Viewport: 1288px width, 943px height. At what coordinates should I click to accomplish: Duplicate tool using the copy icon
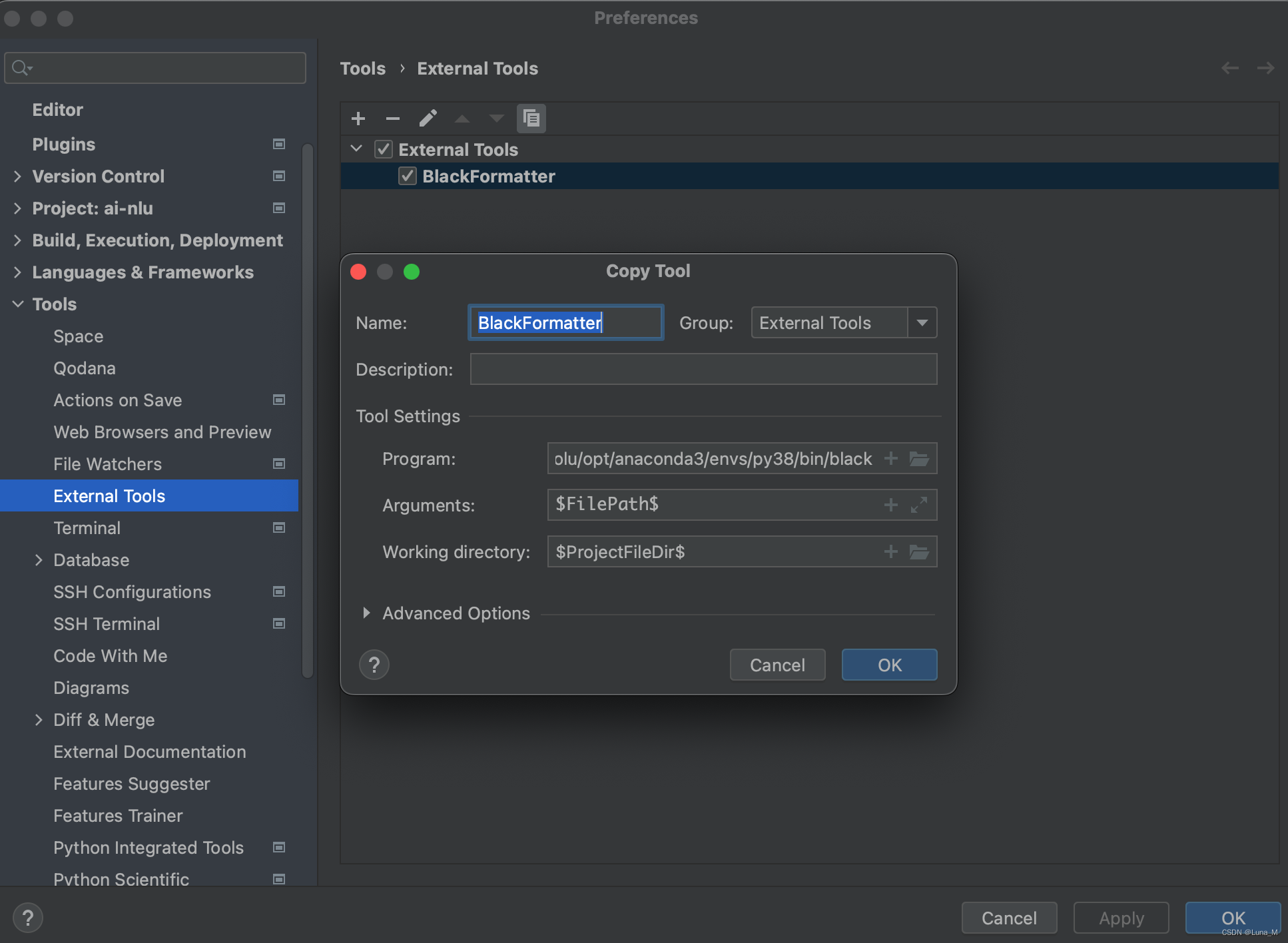(531, 118)
